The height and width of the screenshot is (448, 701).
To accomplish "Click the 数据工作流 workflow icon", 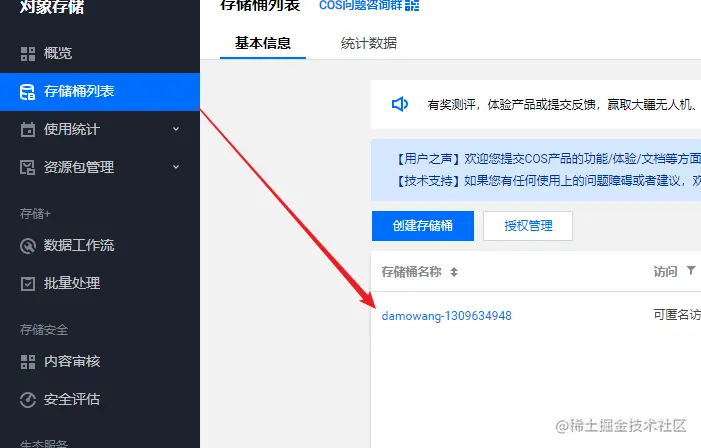I will pos(28,246).
